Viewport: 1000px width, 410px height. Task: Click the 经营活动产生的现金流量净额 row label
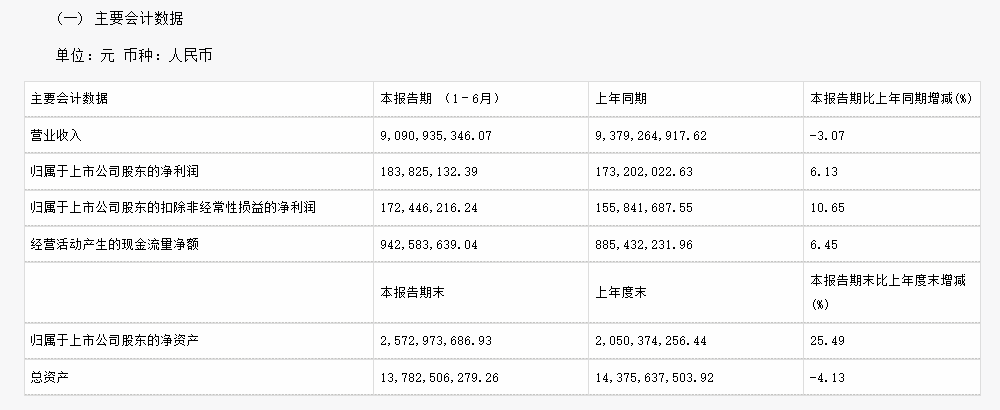(115, 244)
